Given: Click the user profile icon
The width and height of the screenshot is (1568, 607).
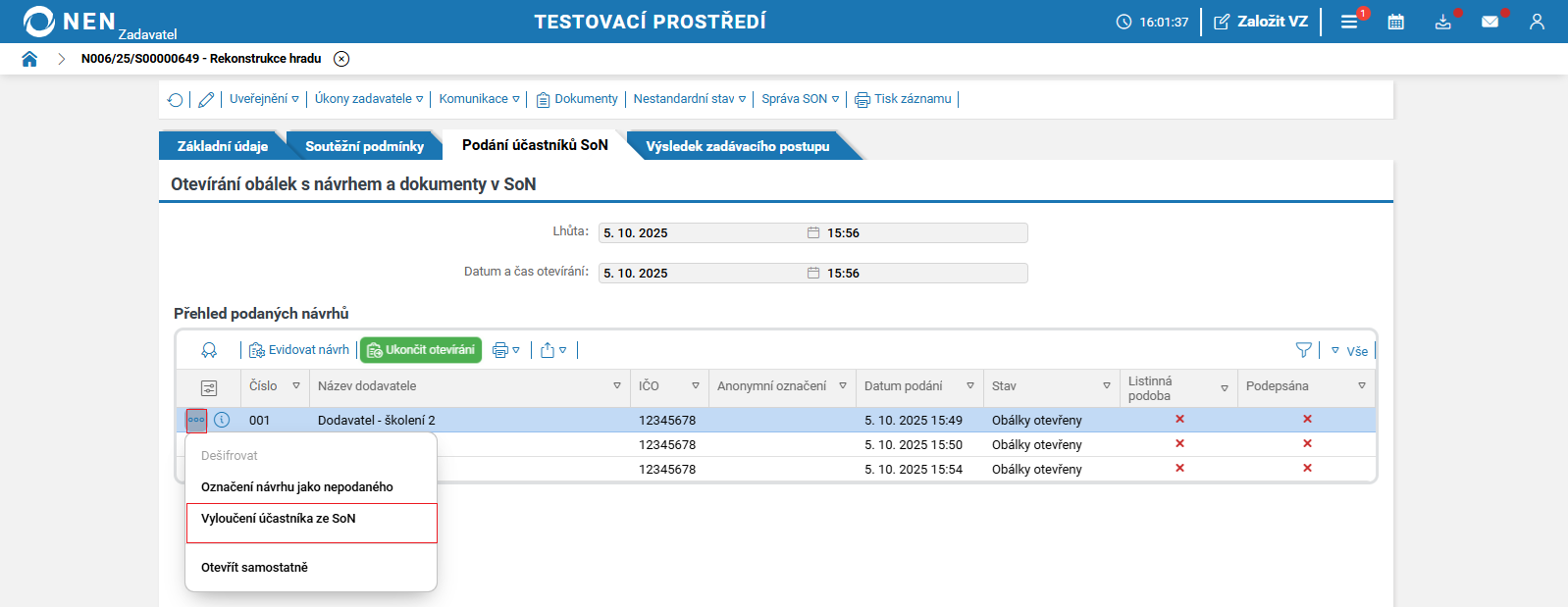Looking at the screenshot, I should click(1537, 22).
